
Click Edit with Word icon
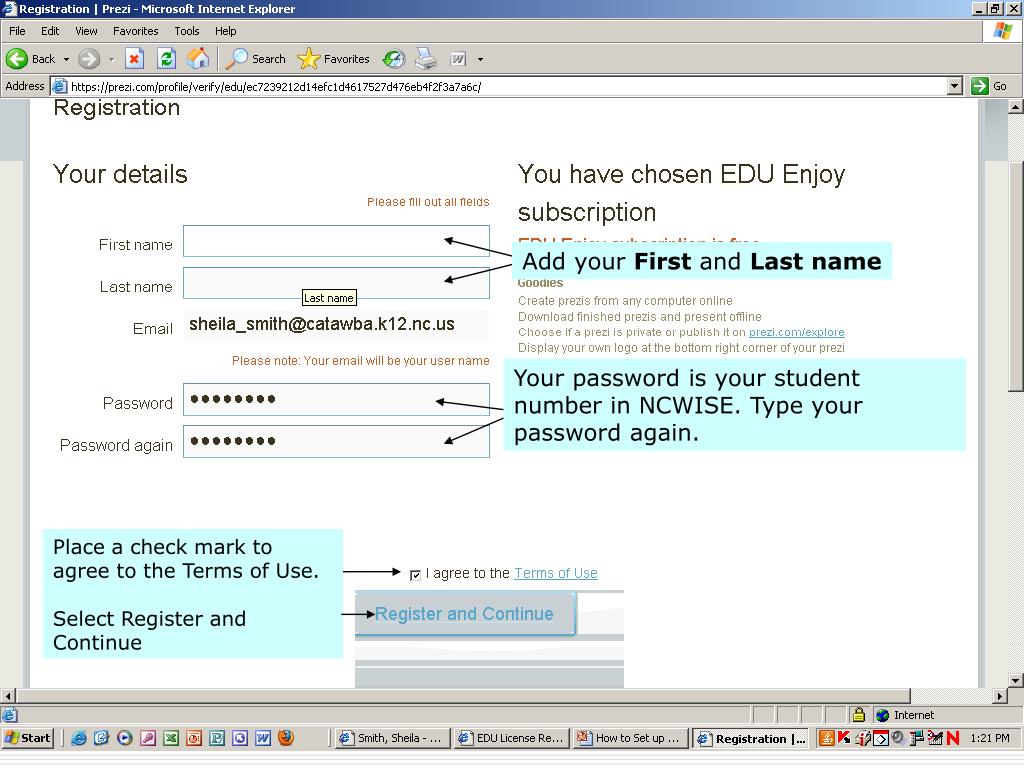(458, 59)
